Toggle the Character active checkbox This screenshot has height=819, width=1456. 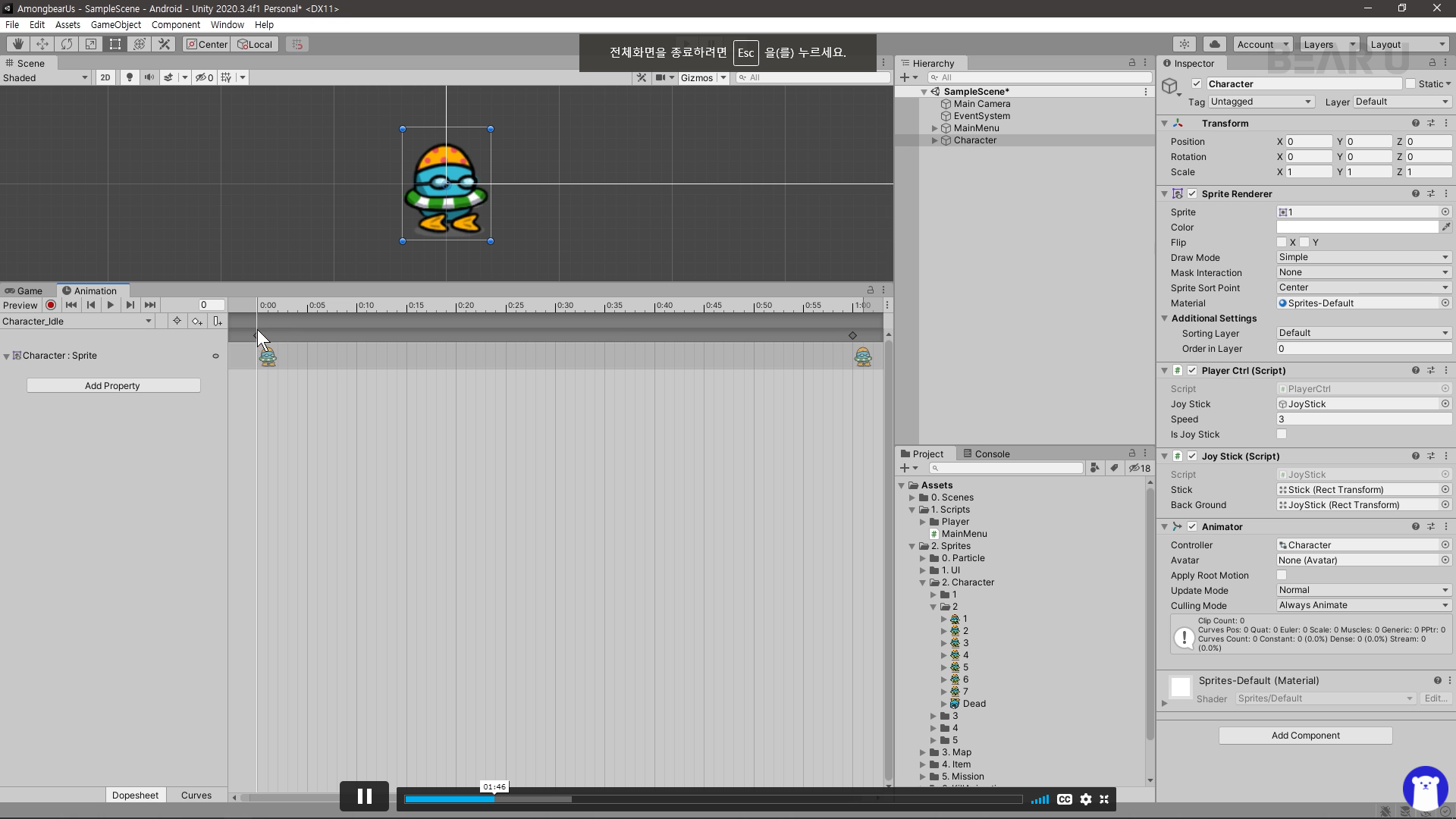tap(1197, 83)
